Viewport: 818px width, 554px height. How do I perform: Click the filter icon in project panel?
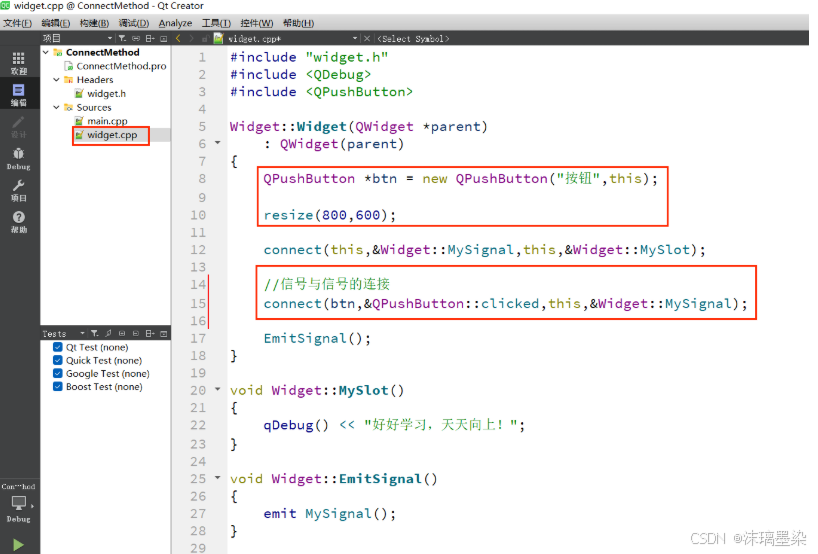122,38
